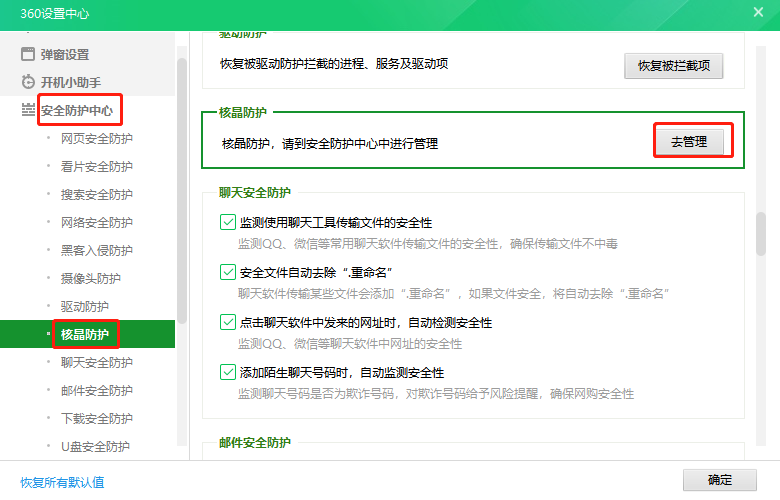The width and height of the screenshot is (780, 500).
Task: Click description 监测QQ、微信等聊天软件中网址的安全性
Action: point(350,344)
